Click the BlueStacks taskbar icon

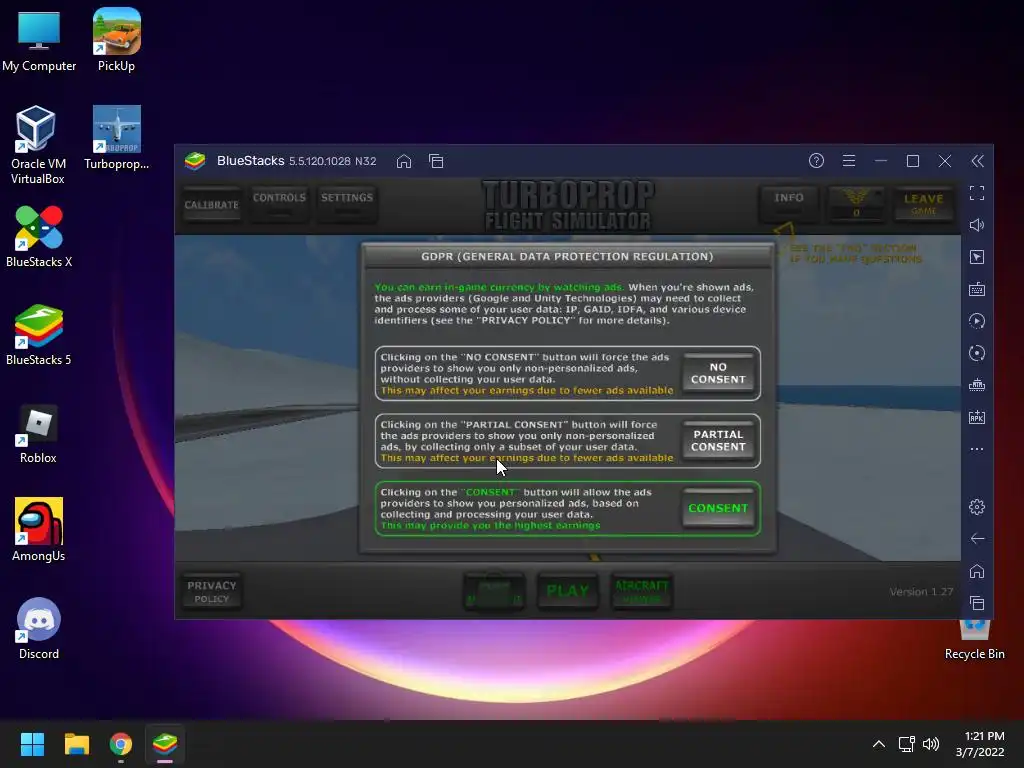click(165, 744)
